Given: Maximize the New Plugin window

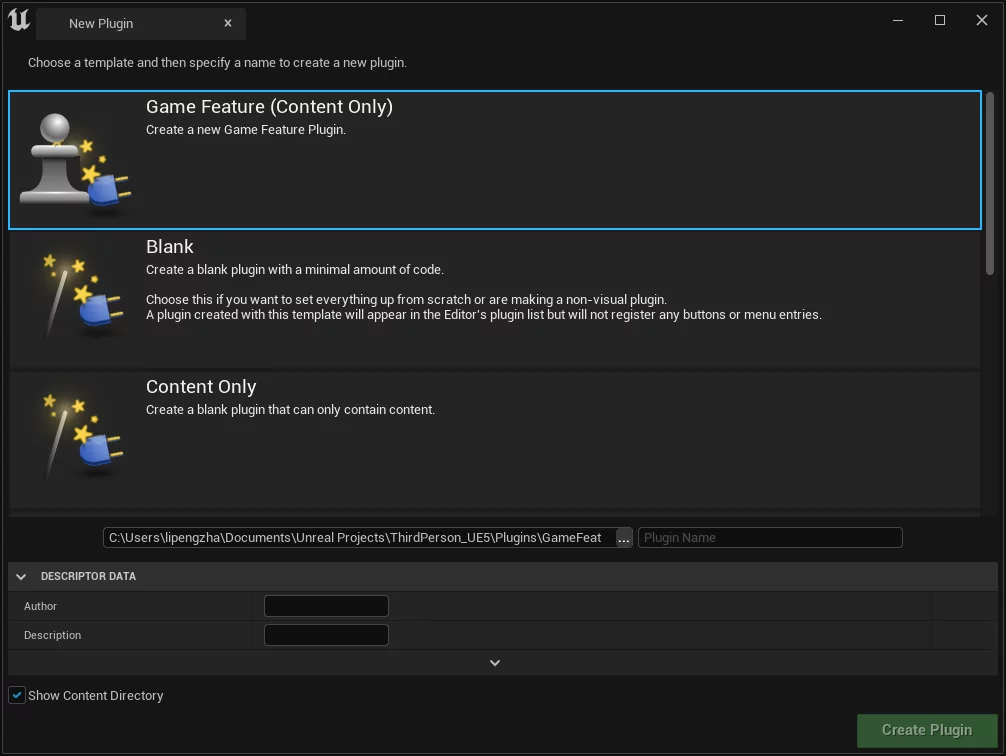Looking at the screenshot, I should point(940,21).
